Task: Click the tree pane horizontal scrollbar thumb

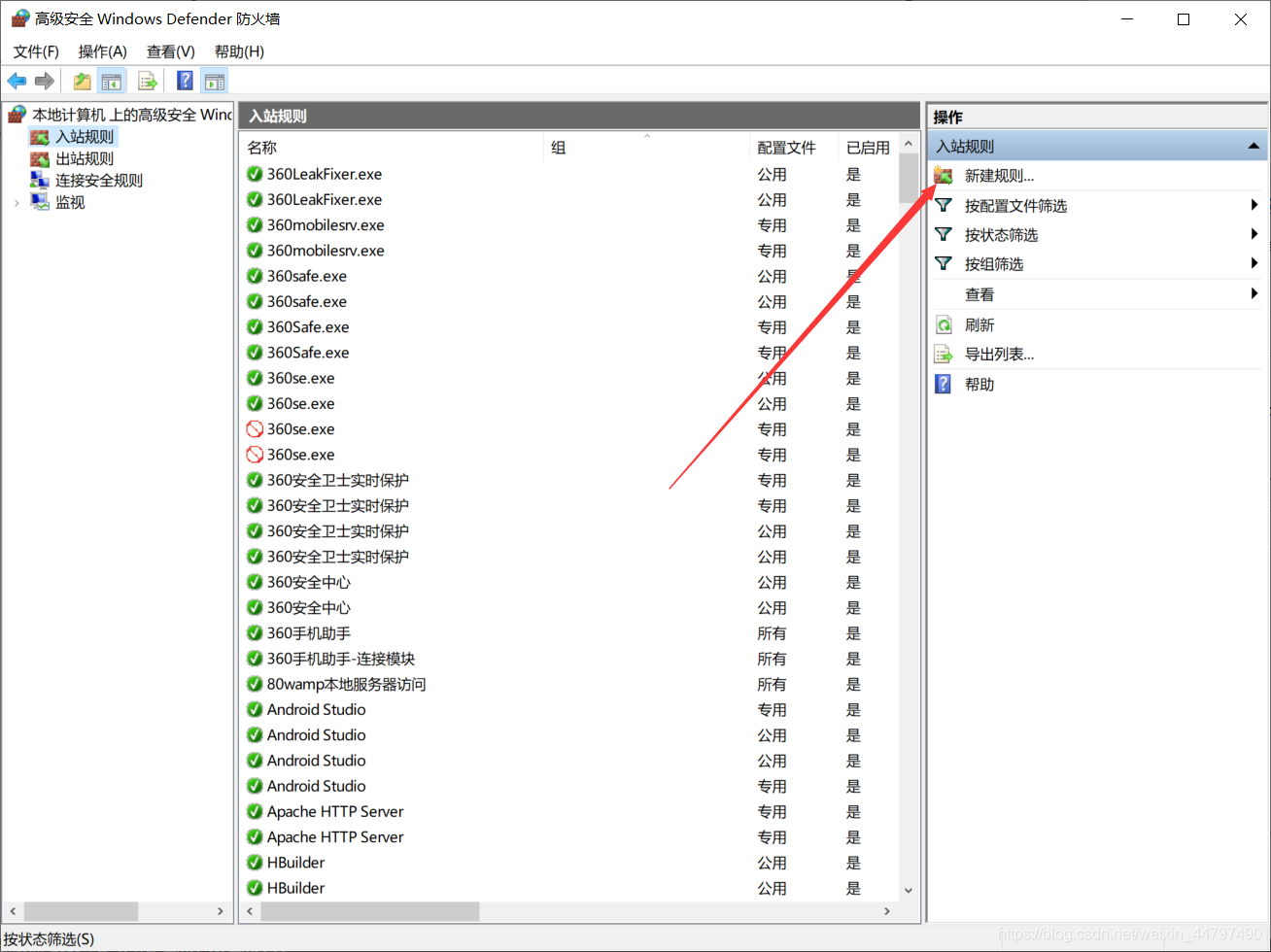Action: pos(81,911)
